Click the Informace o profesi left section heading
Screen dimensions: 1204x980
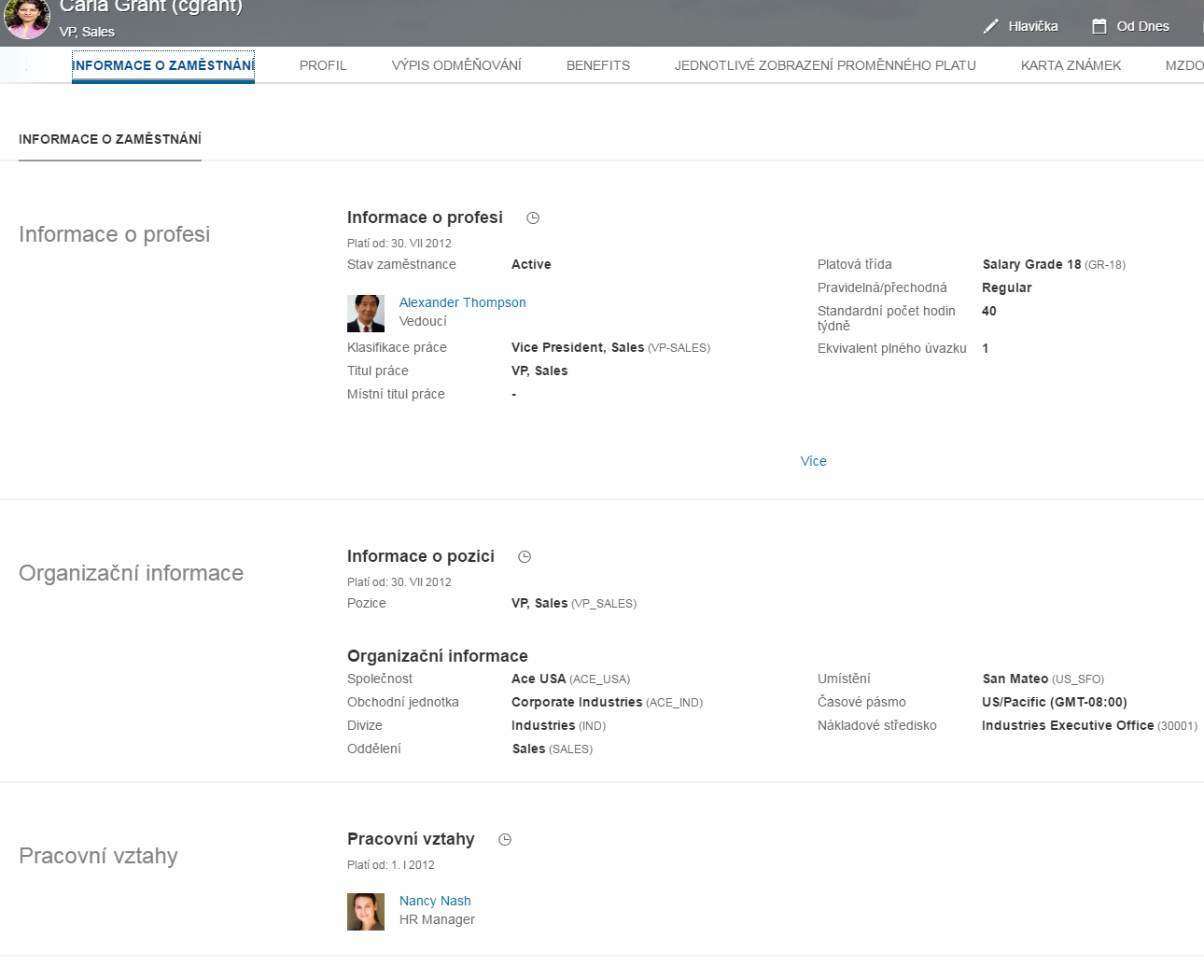[114, 234]
